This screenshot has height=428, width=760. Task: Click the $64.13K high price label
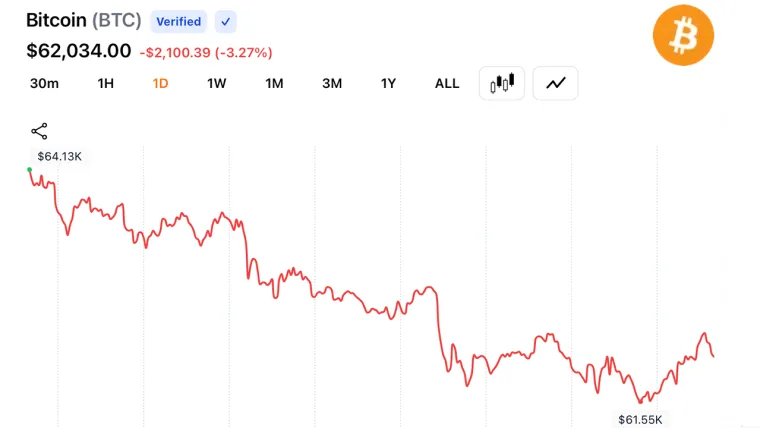coord(60,156)
